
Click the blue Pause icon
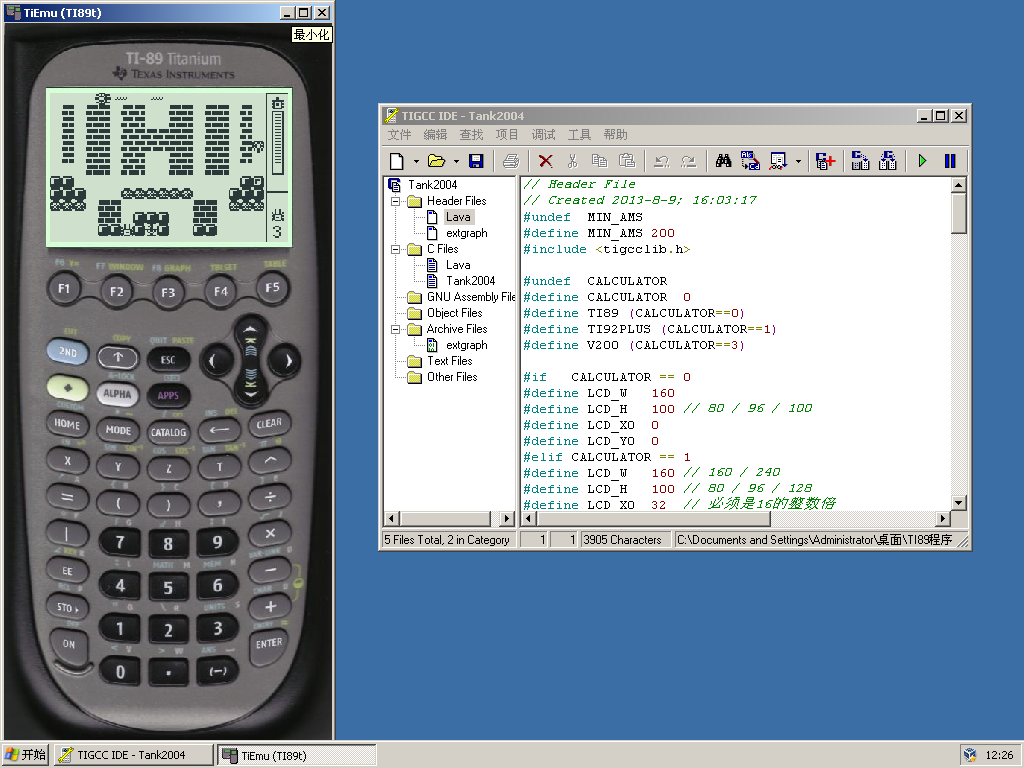coord(950,161)
